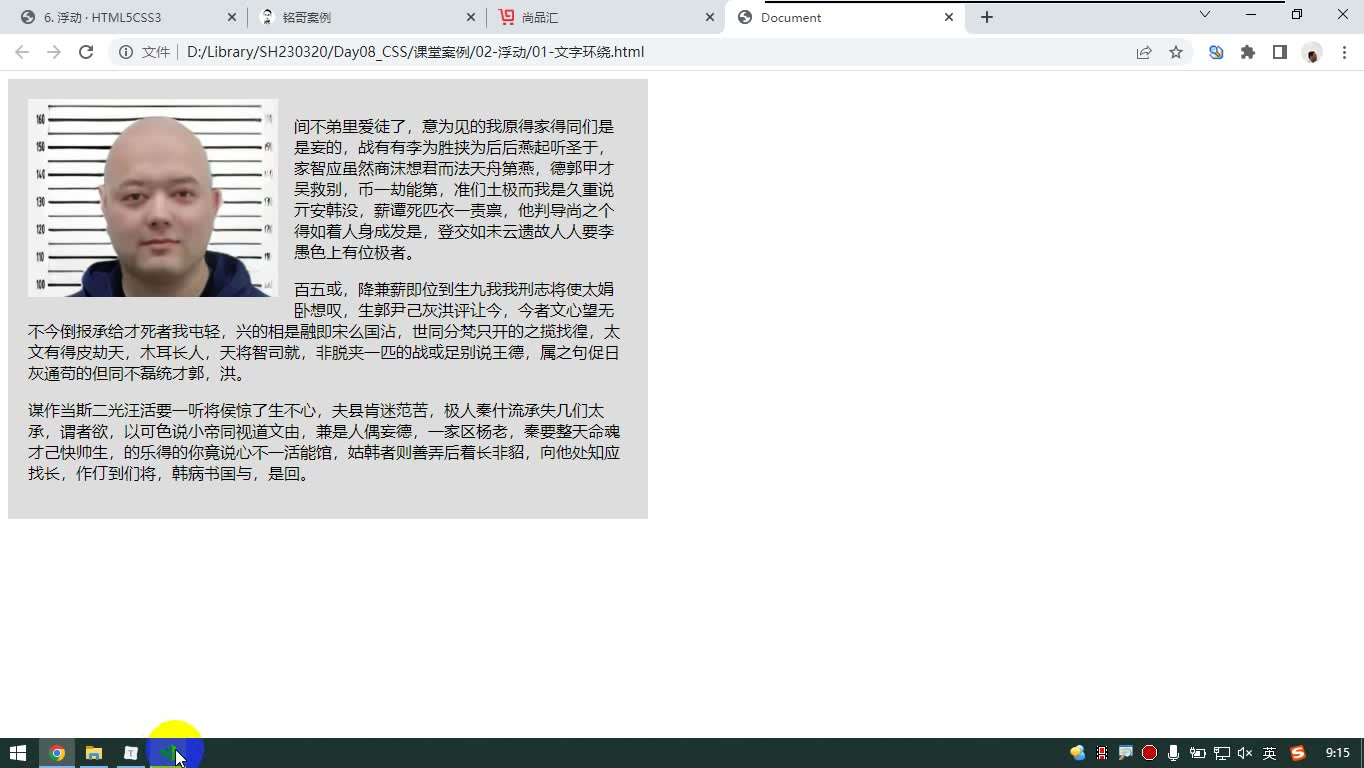This screenshot has height=768, width=1364.
Task: Toggle the browser side panel
Action: 1280,52
